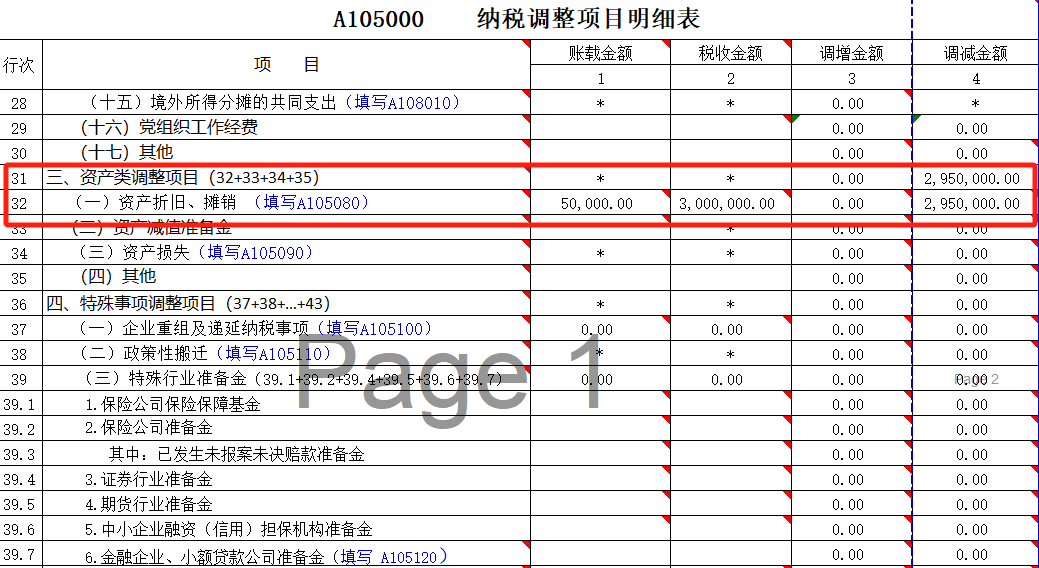Select the 行次 header cell
Screen dimensions: 1039x568
point(20,65)
